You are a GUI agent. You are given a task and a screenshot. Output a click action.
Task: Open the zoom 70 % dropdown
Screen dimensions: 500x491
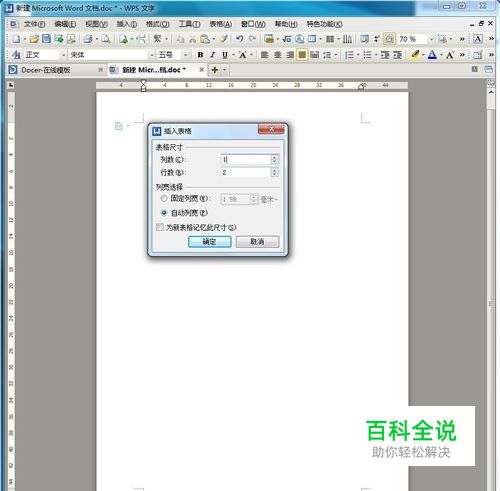point(431,39)
